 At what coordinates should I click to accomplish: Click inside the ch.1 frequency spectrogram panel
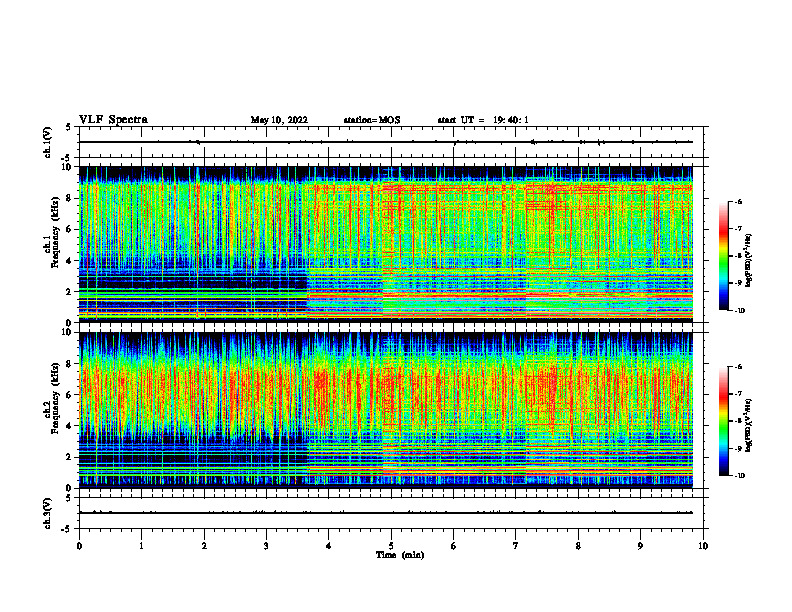[391, 244]
